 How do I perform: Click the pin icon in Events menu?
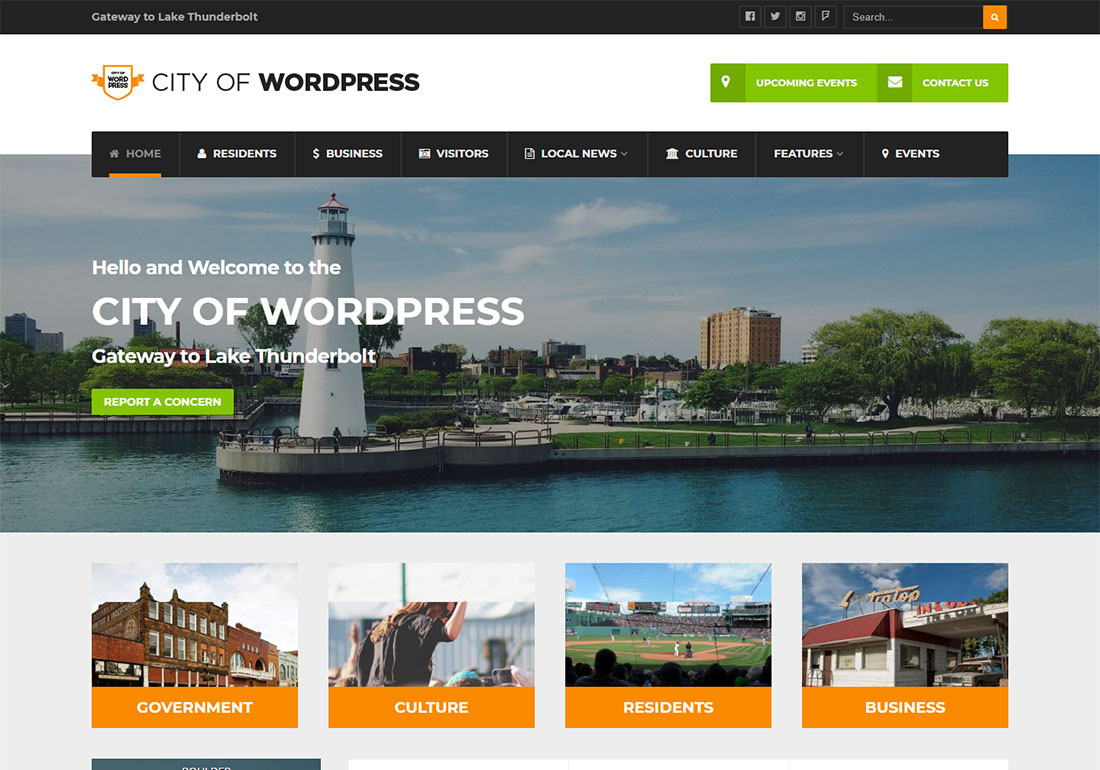885,154
